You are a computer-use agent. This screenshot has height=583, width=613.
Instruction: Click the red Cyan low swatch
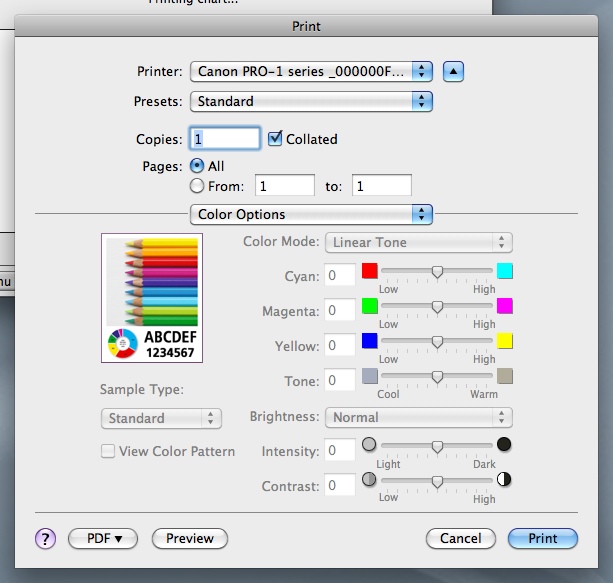pyautogui.click(x=369, y=271)
